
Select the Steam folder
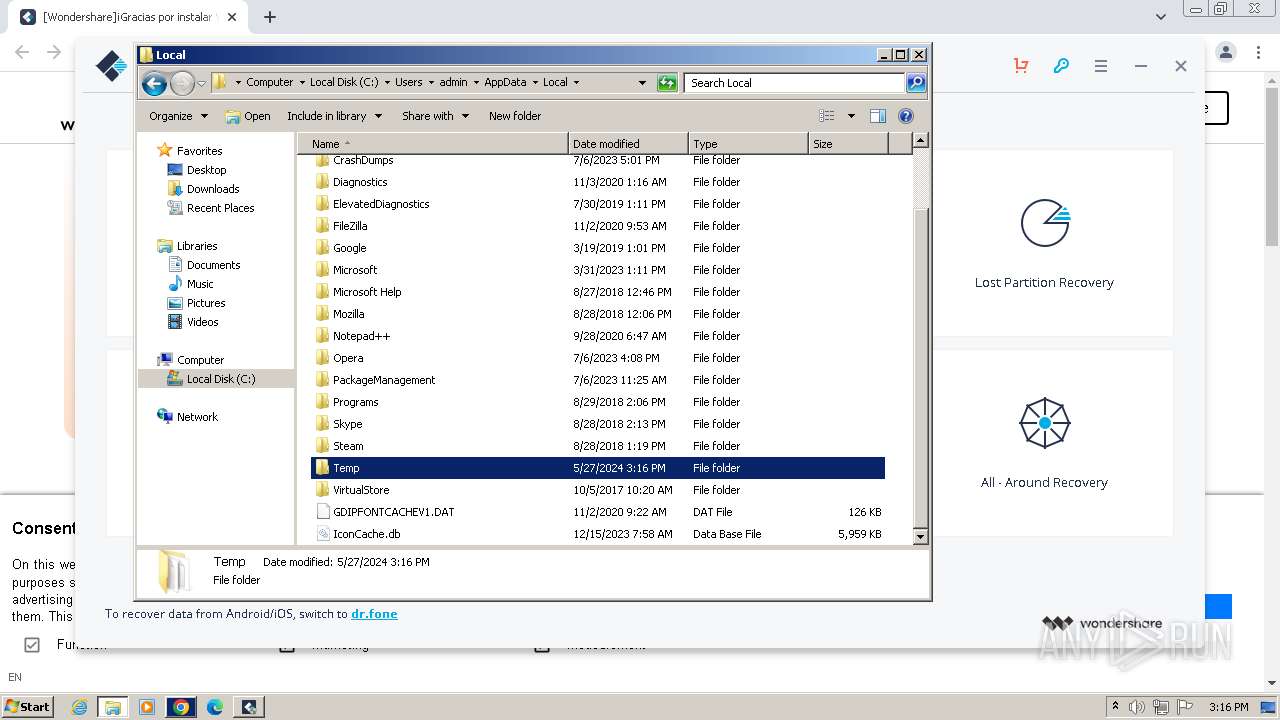598,446
